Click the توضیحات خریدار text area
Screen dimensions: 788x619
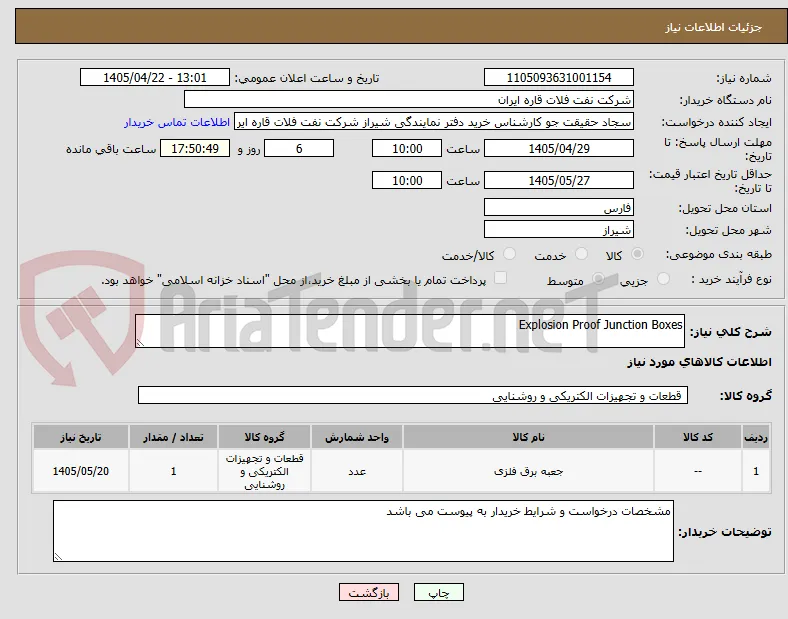[363, 531]
